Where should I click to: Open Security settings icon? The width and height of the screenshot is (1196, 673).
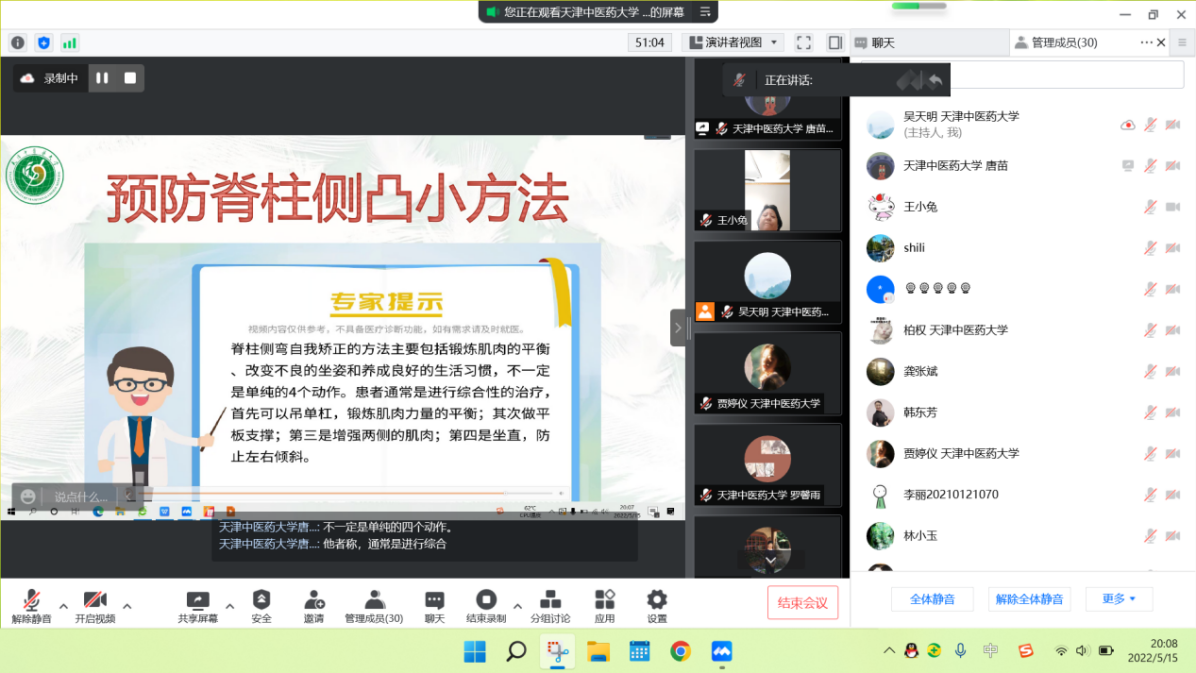262,606
